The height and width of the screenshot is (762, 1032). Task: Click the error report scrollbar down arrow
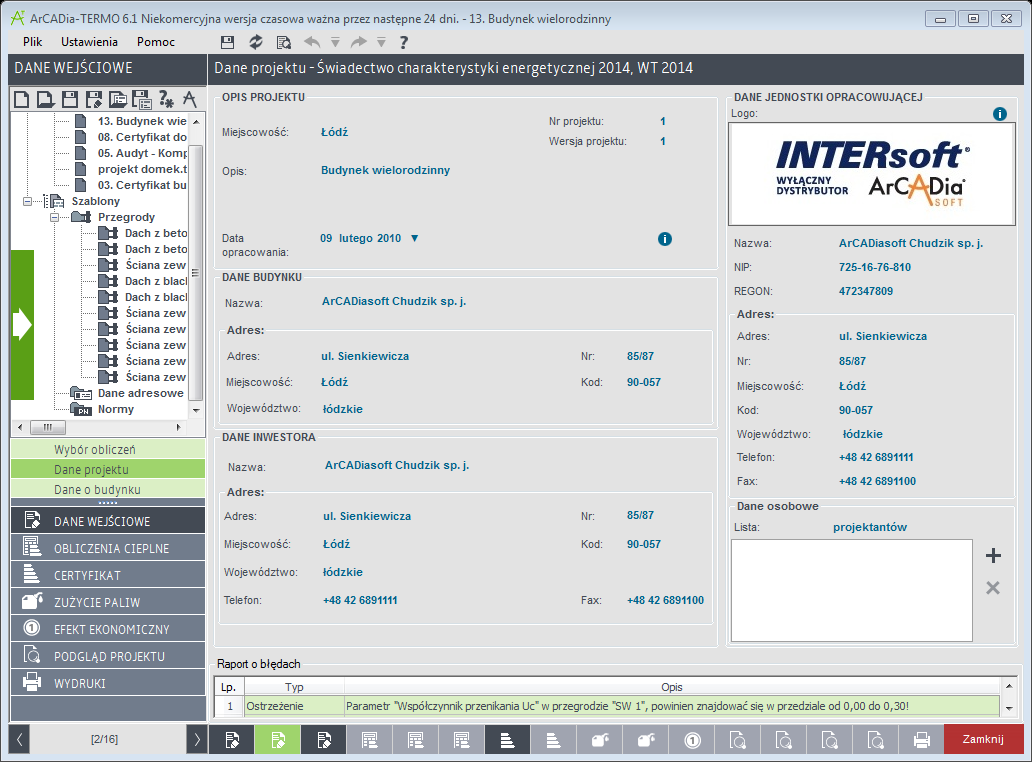tap(1009, 709)
